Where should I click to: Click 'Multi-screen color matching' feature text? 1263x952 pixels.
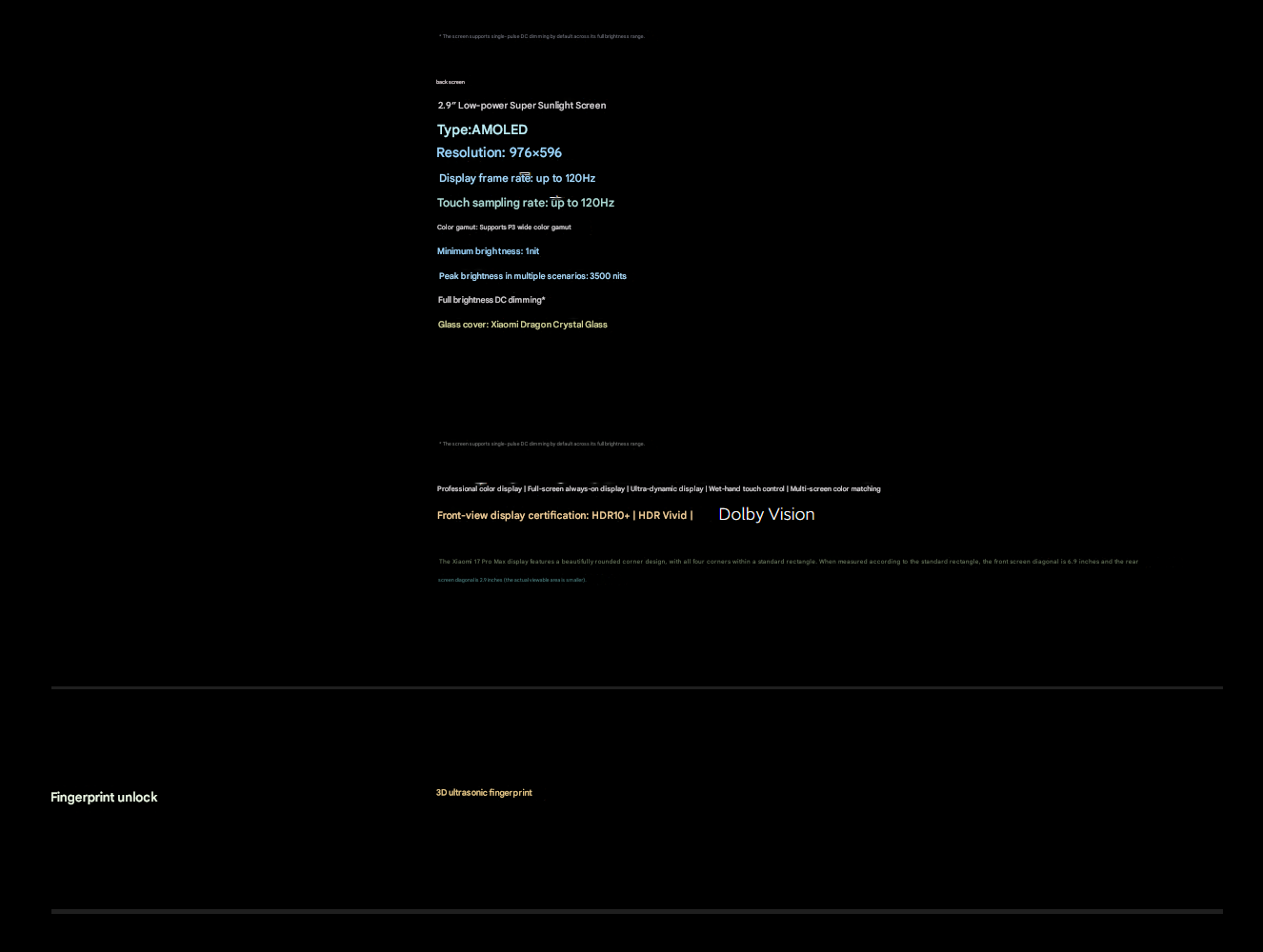[x=835, y=489]
